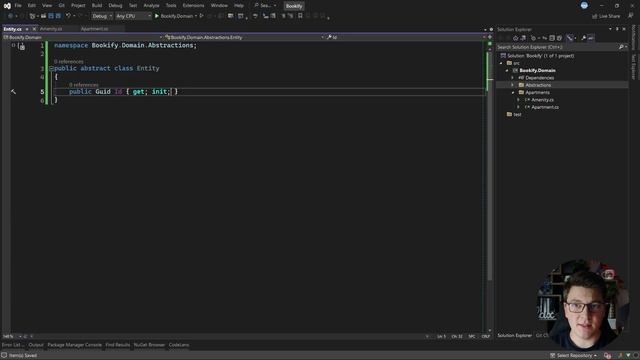This screenshot has height=360, width=640.
Task: Select the Bookify.Domain project node
Action: [537, 70]
